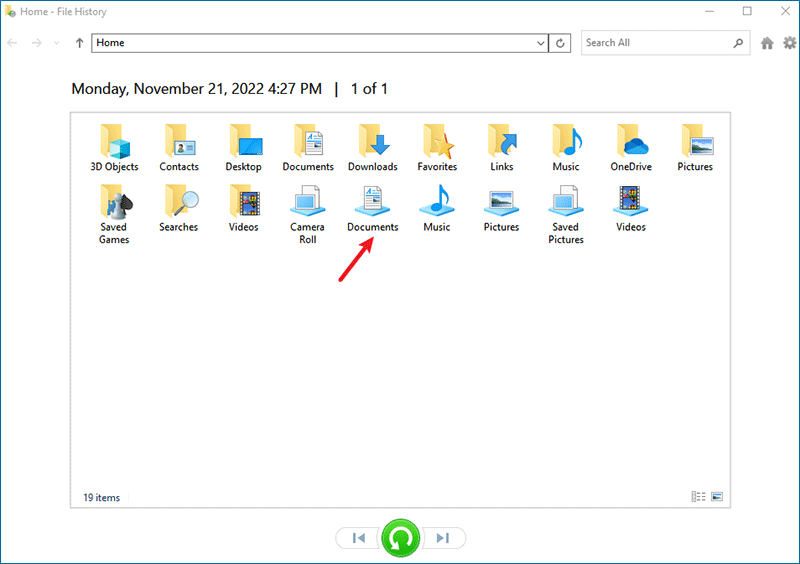Refresh the current location
Viewport: 800px width, 564px height.
tap(560, 43)
